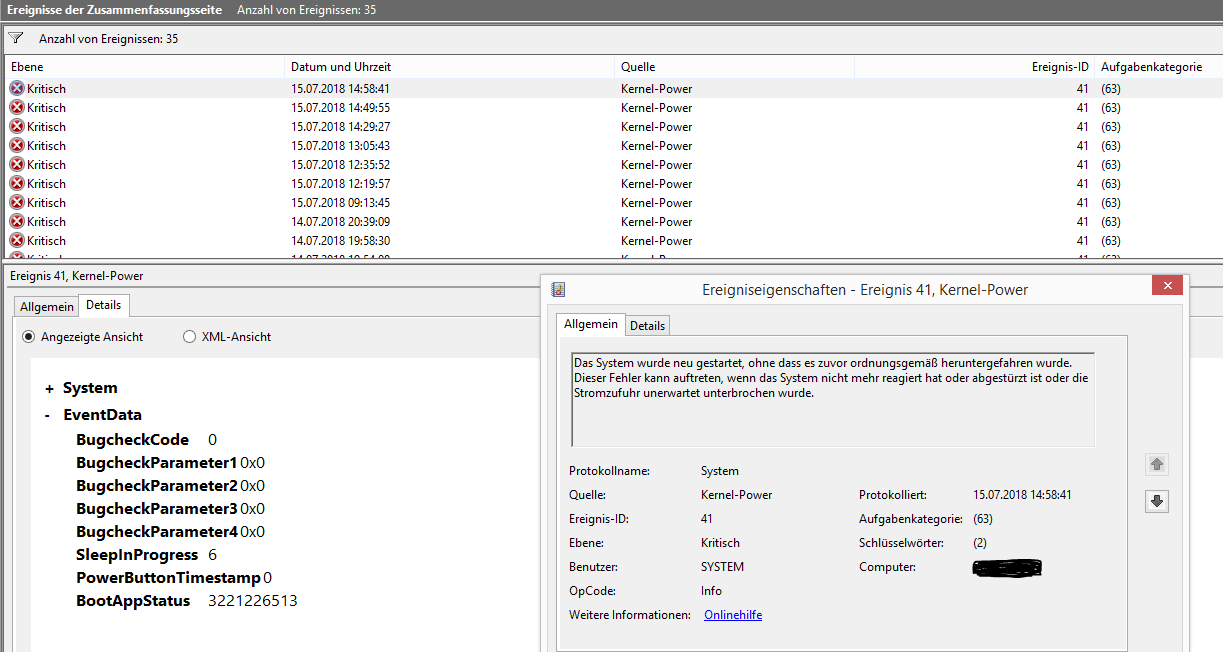Viewport: 1223px width, 652px height.
Task: Click 'Ereignis 41, Kernel-Power' pane header
Action: click(76, 275)
